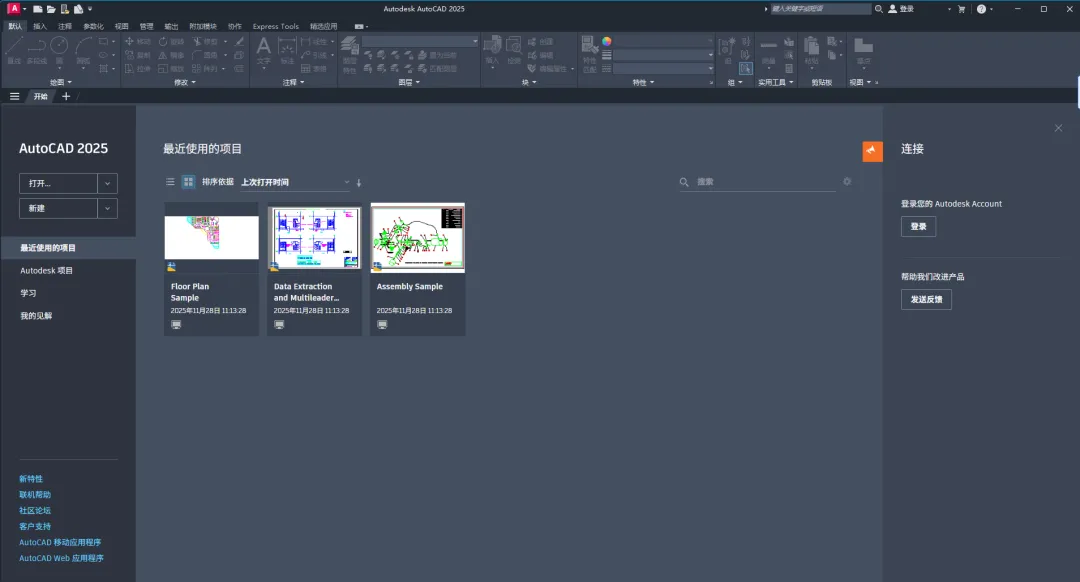Open the 管理 (Manage) ribbon tab
1080x582 pixels.
[146, 26]
